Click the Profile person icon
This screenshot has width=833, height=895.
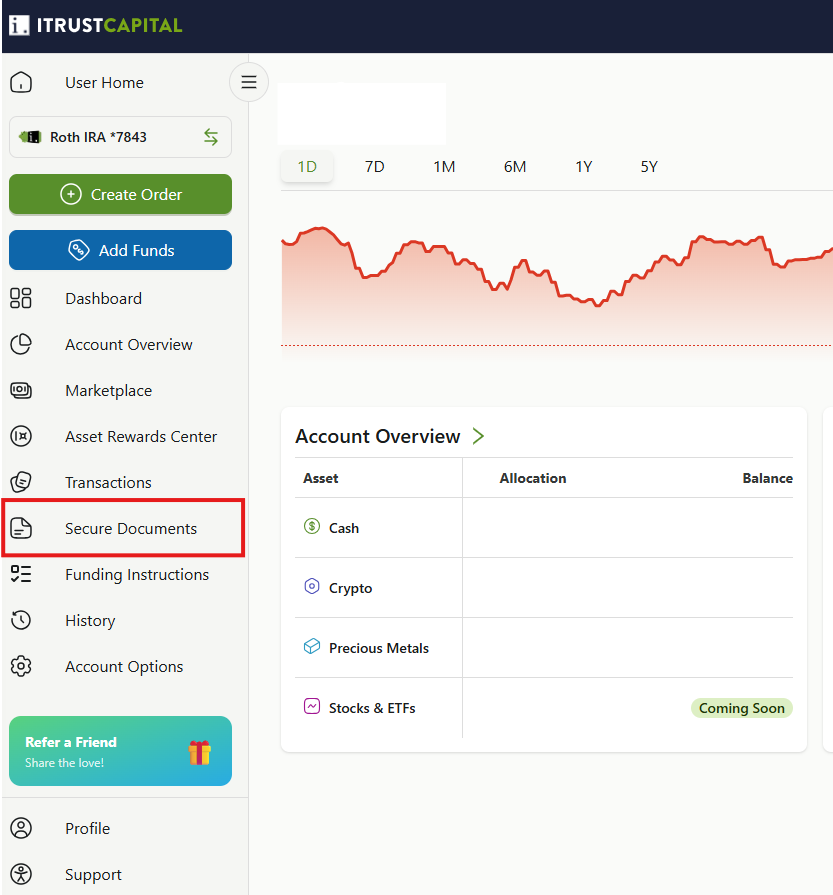21,828
